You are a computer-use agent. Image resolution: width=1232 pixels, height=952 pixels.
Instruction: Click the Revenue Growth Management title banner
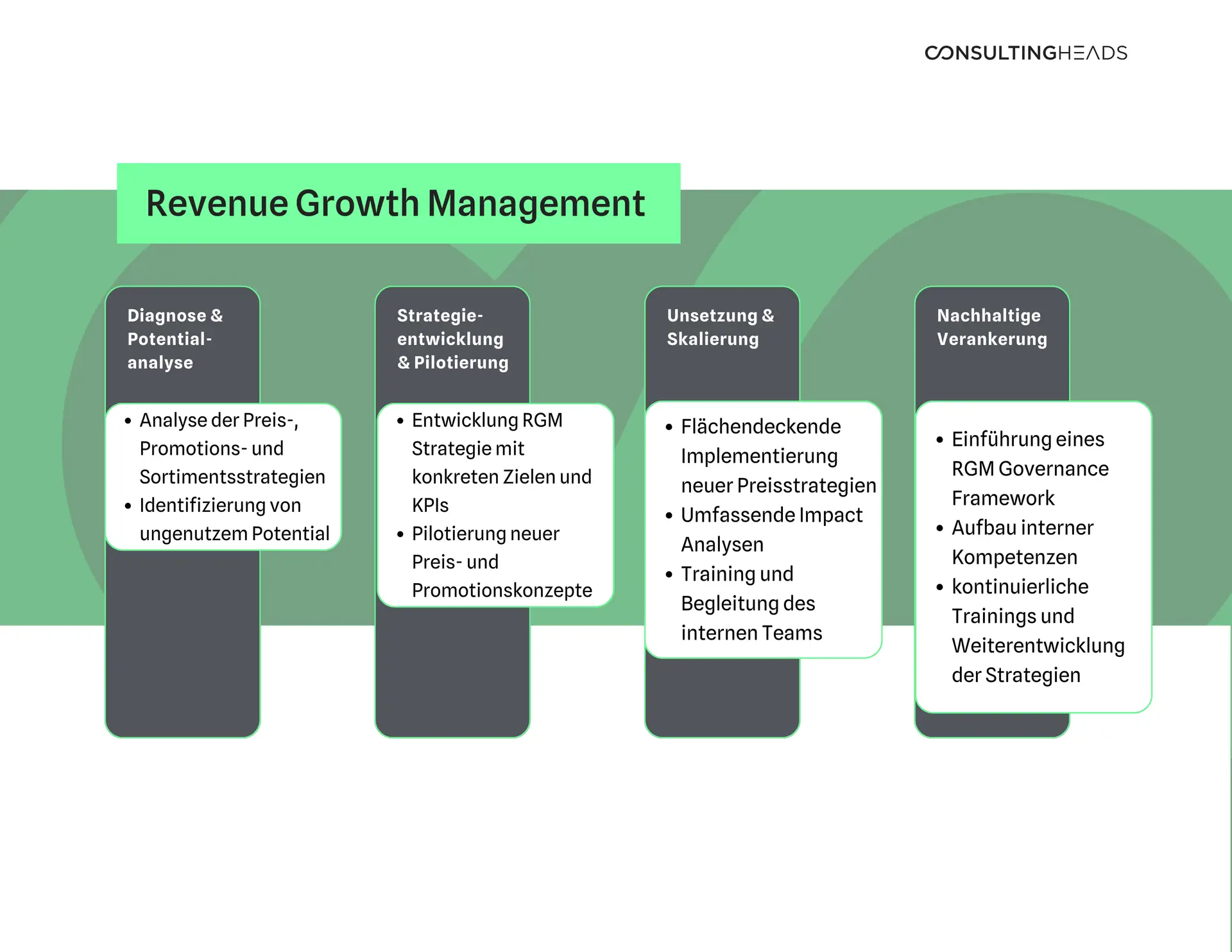click(398, 203)
